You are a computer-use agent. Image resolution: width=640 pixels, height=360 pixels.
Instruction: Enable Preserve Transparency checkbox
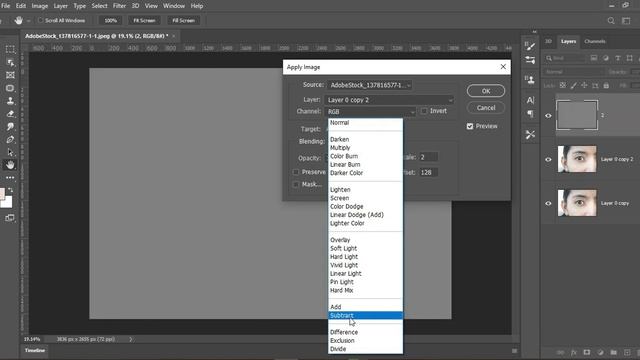296,172
